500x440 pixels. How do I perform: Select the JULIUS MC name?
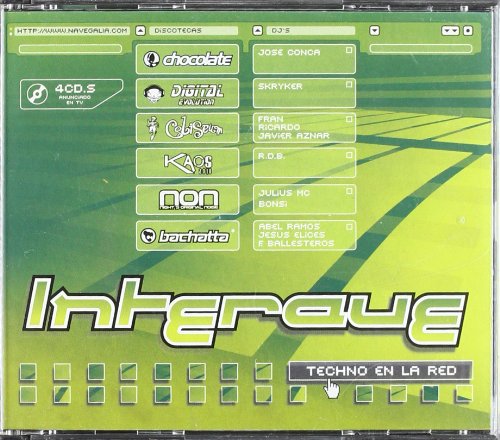pyautogui.click(x=284, y=193)
